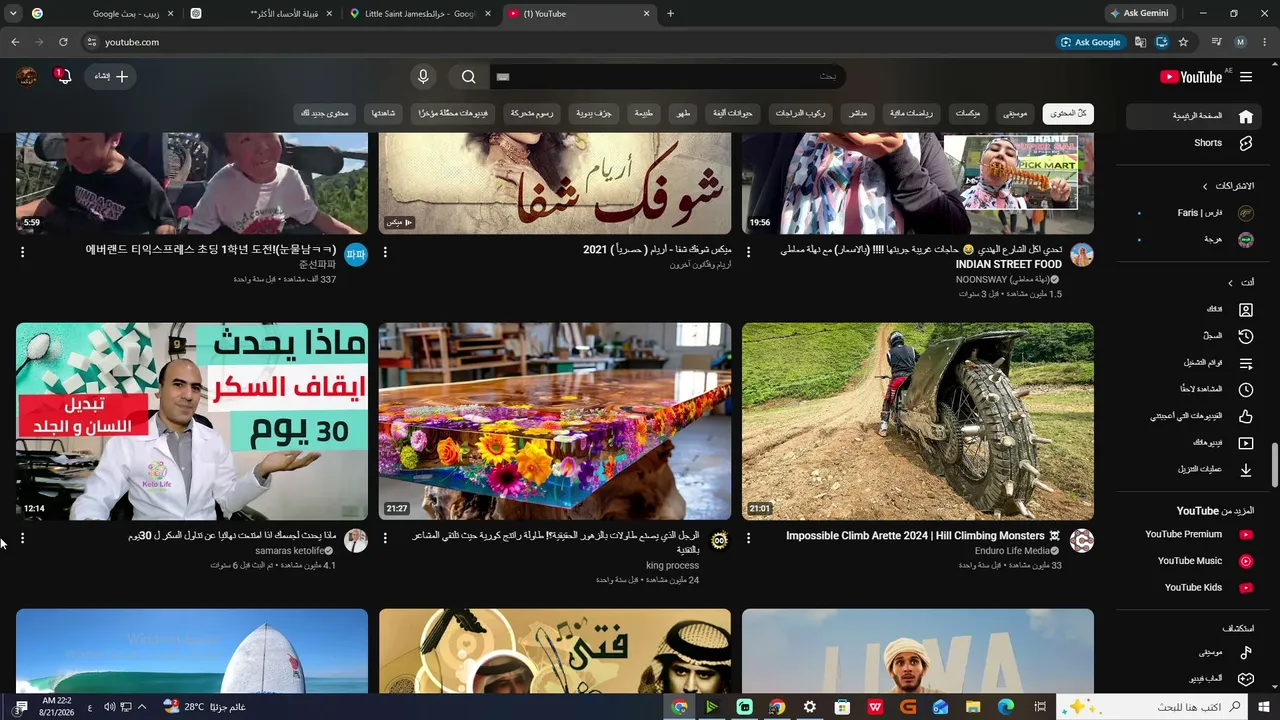
Task: Select the مباشر (Live) filter chip
Action: click(x=858, y=113)
